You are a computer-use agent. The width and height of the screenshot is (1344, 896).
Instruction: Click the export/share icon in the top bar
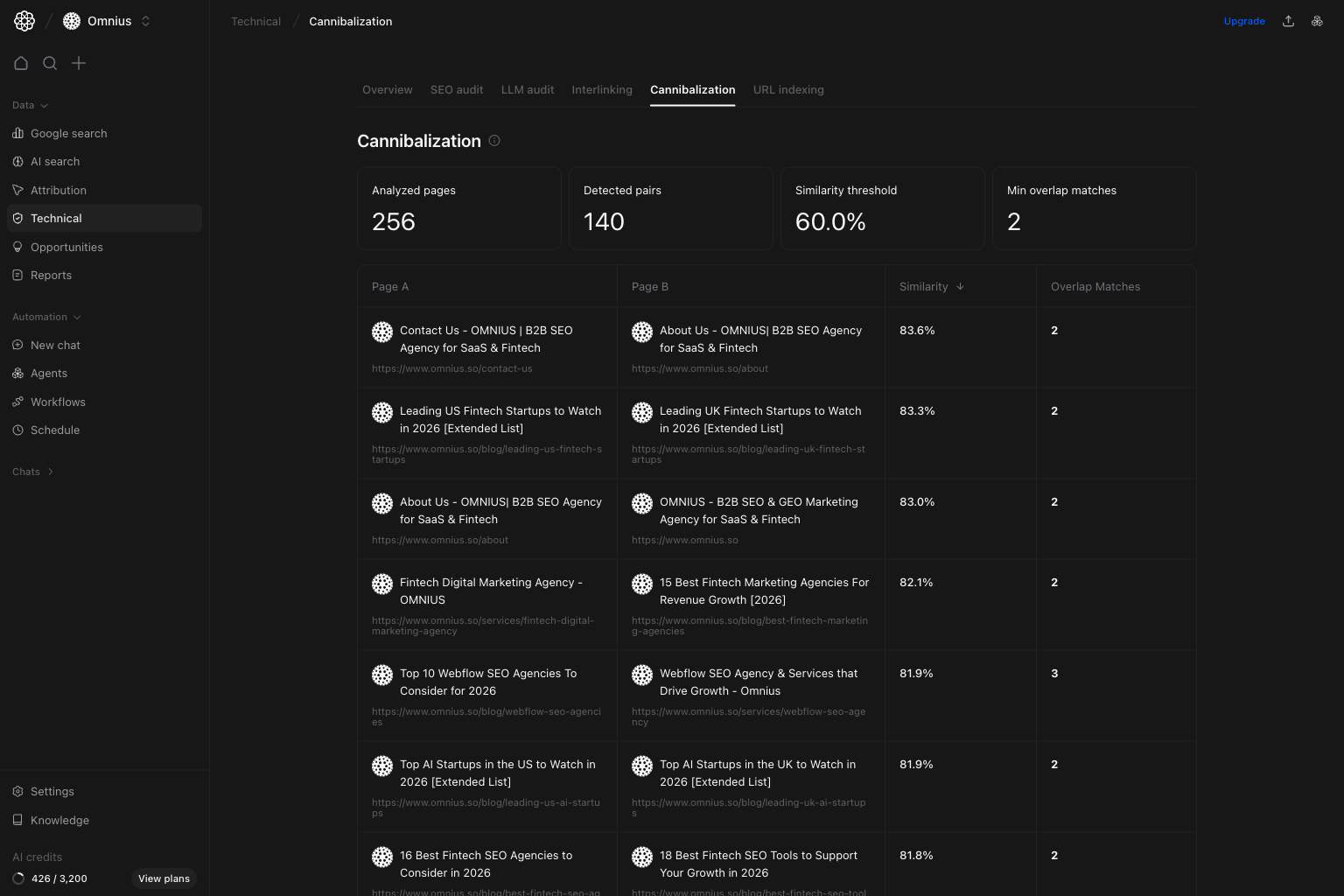(x=1288, y=21)
